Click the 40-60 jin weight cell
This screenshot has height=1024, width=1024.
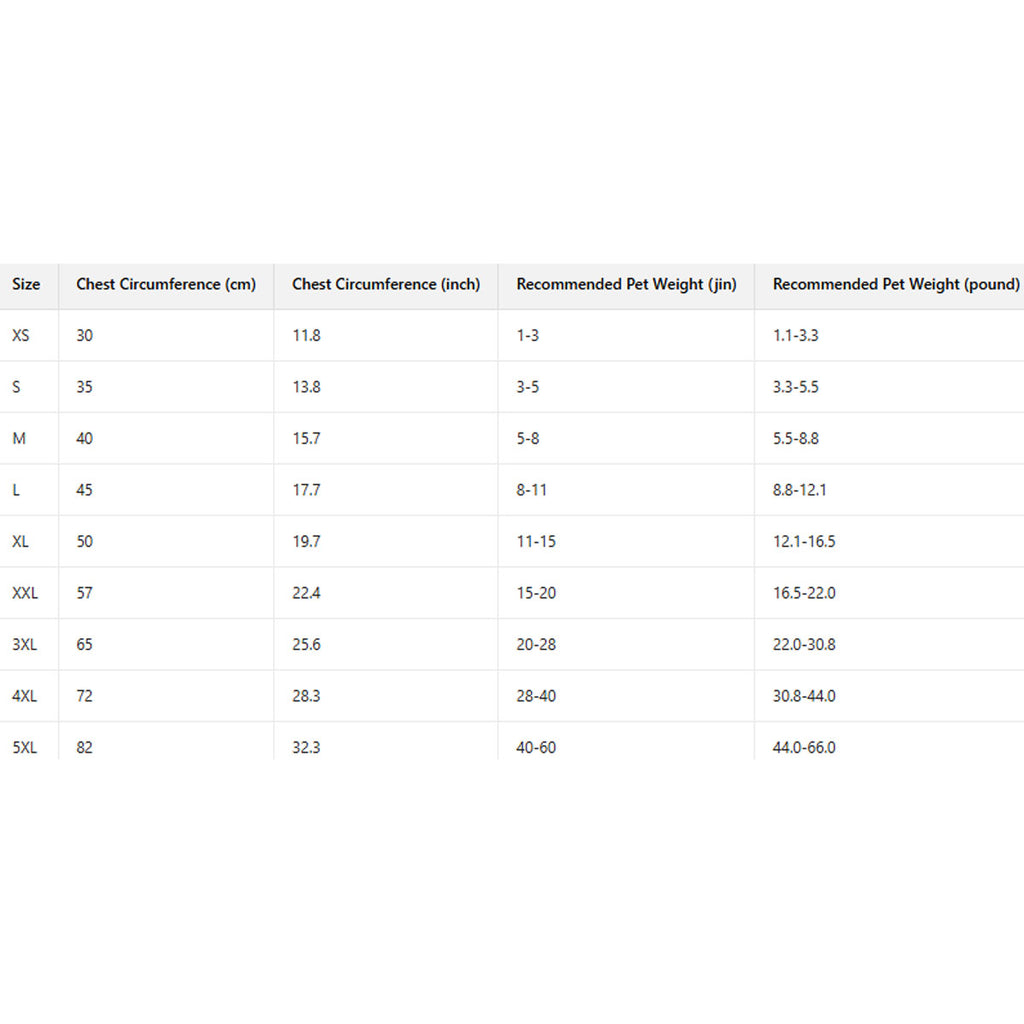pyautogui.click(x=536, y=747)
